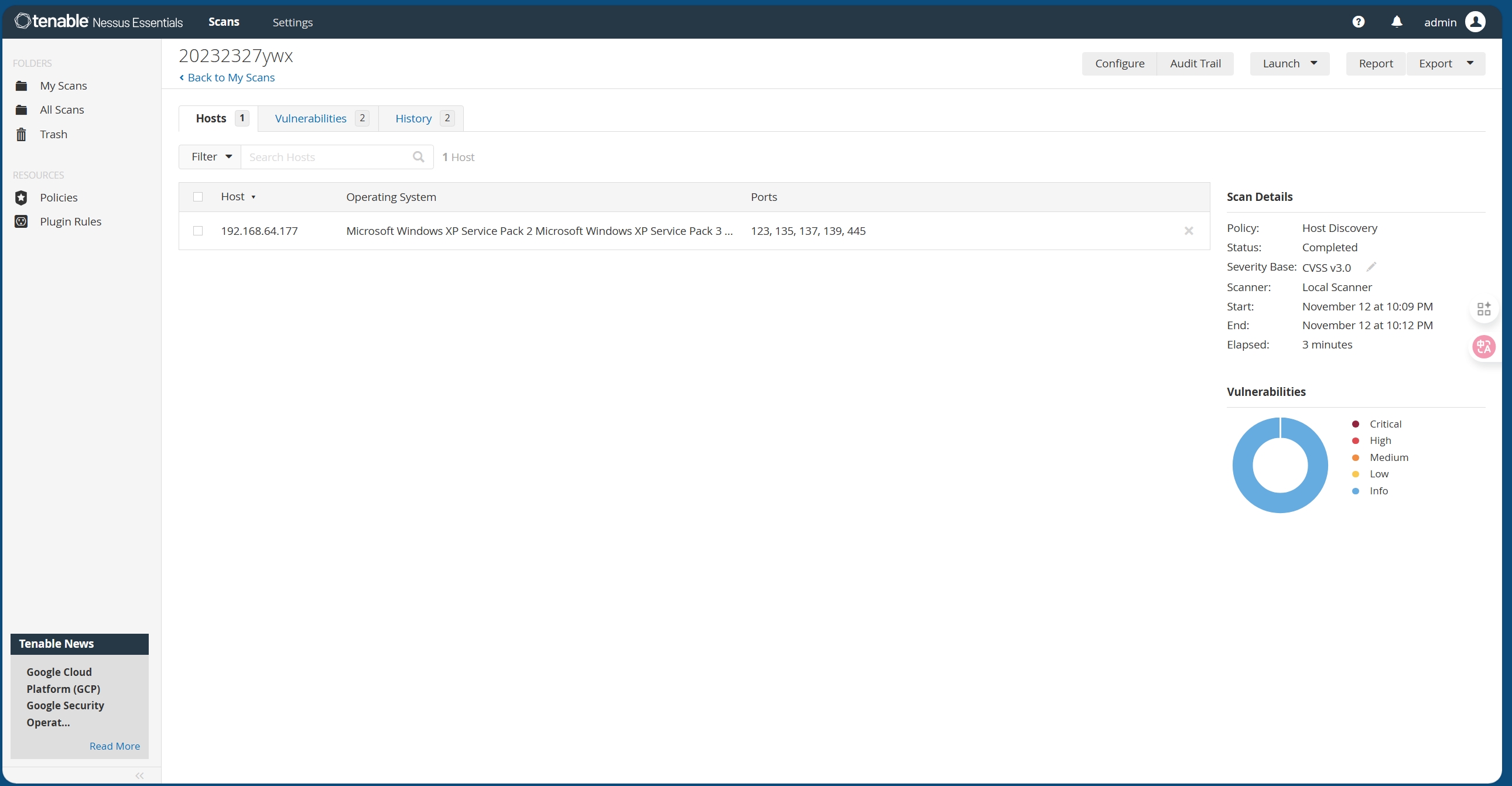Open the Launch dropdown arrow
This screenshot has width=1512, height=786.
click(1313, 63)
